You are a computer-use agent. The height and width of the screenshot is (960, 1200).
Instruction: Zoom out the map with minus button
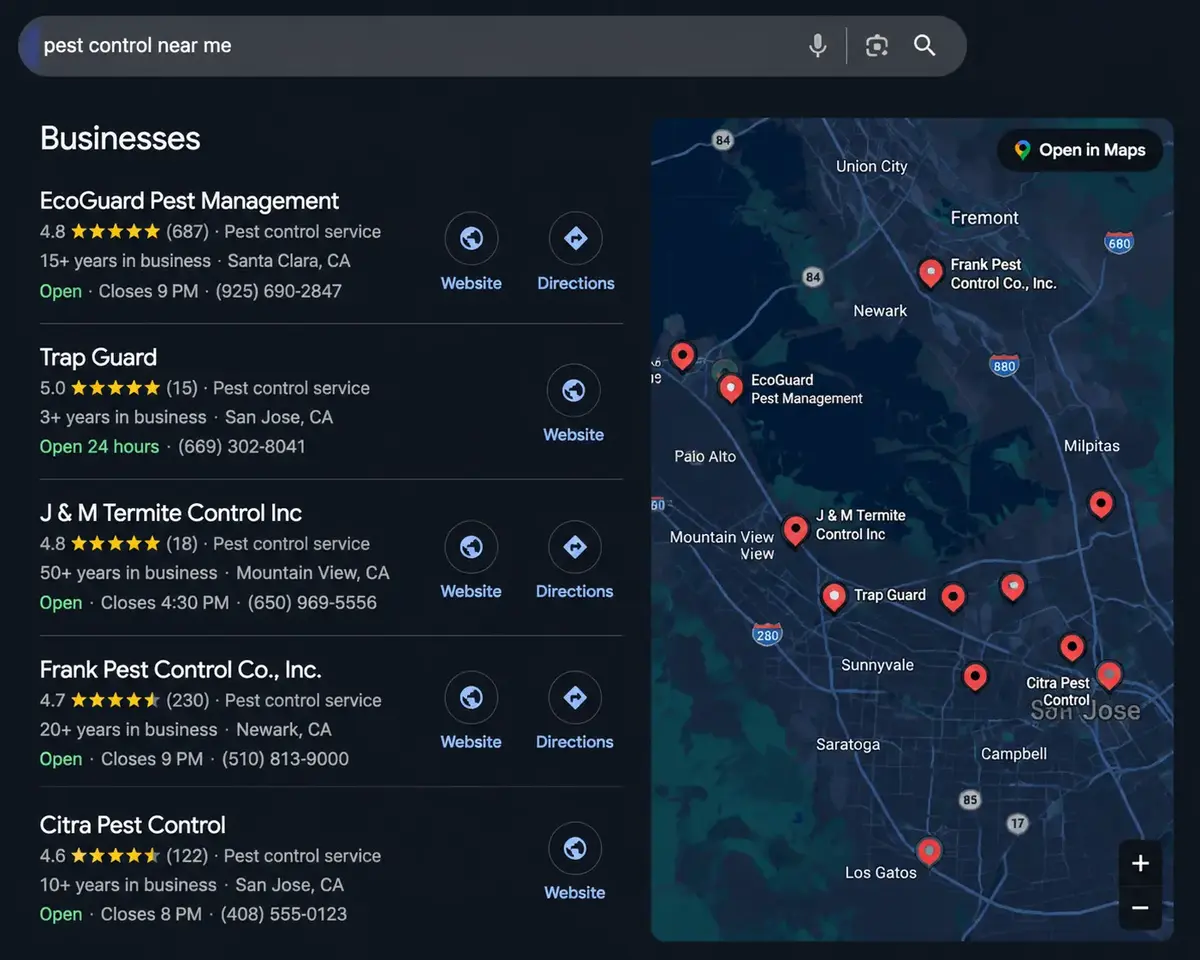coord(1140,908)
